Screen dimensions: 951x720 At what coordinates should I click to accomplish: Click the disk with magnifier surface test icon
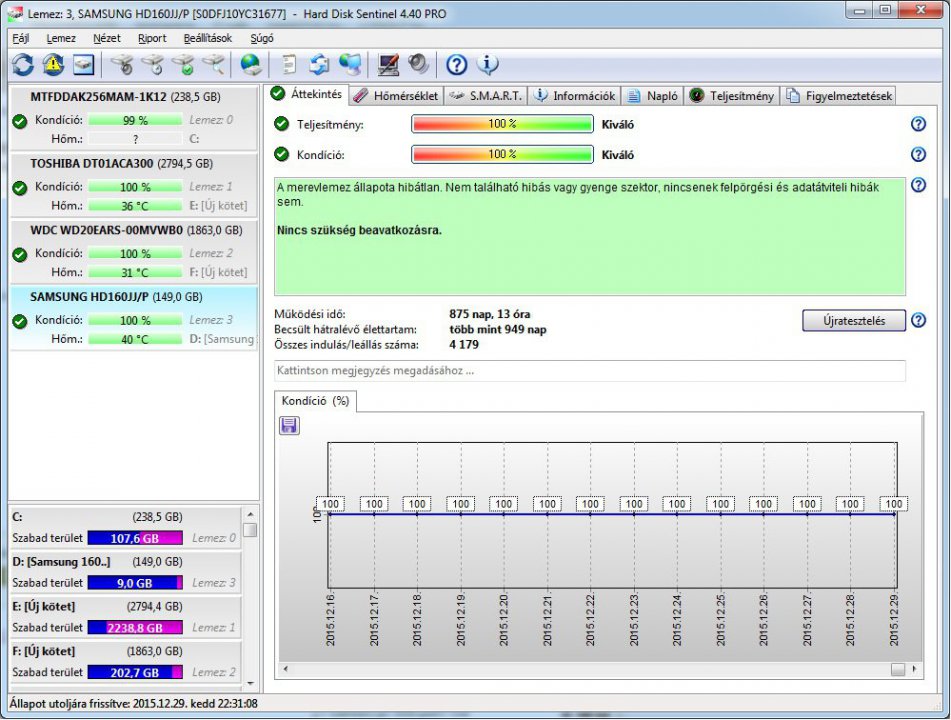[213, 64]
